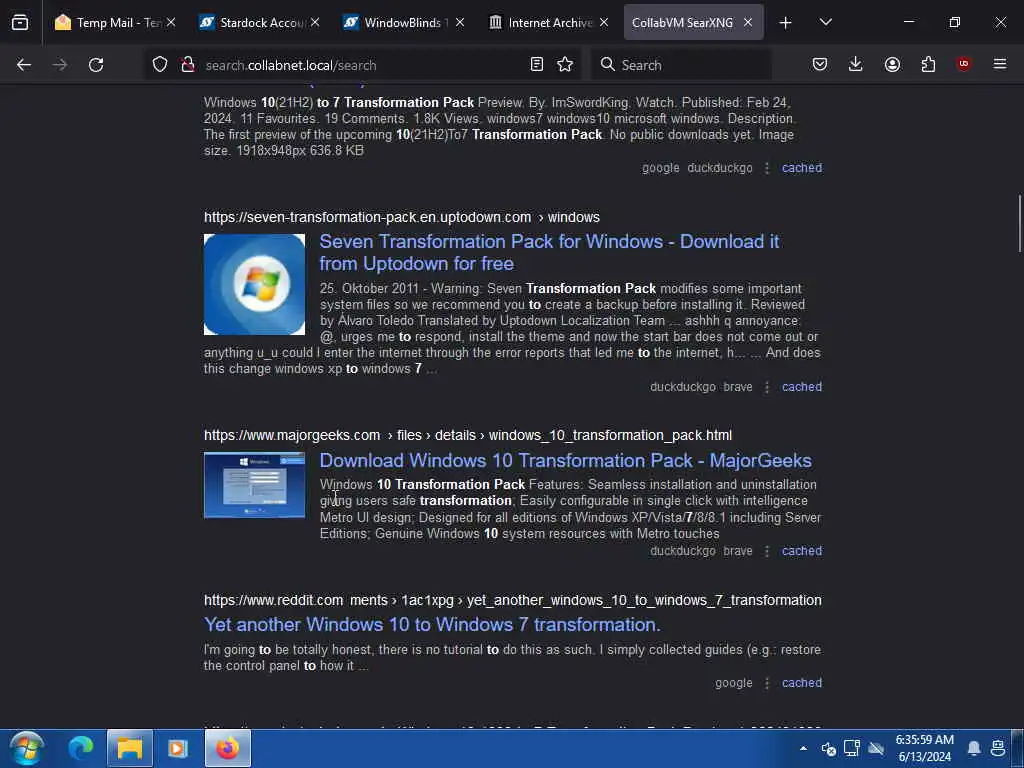The width and height of the screenshot is (1024, 768).
Task: Close the Internet Archive tab
Action: click(604, 23)
